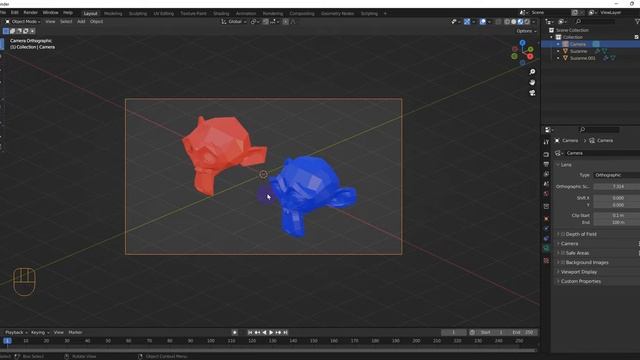Expand the Camera panel in properties
Screen dimensions: 640x360
point(569,244)
